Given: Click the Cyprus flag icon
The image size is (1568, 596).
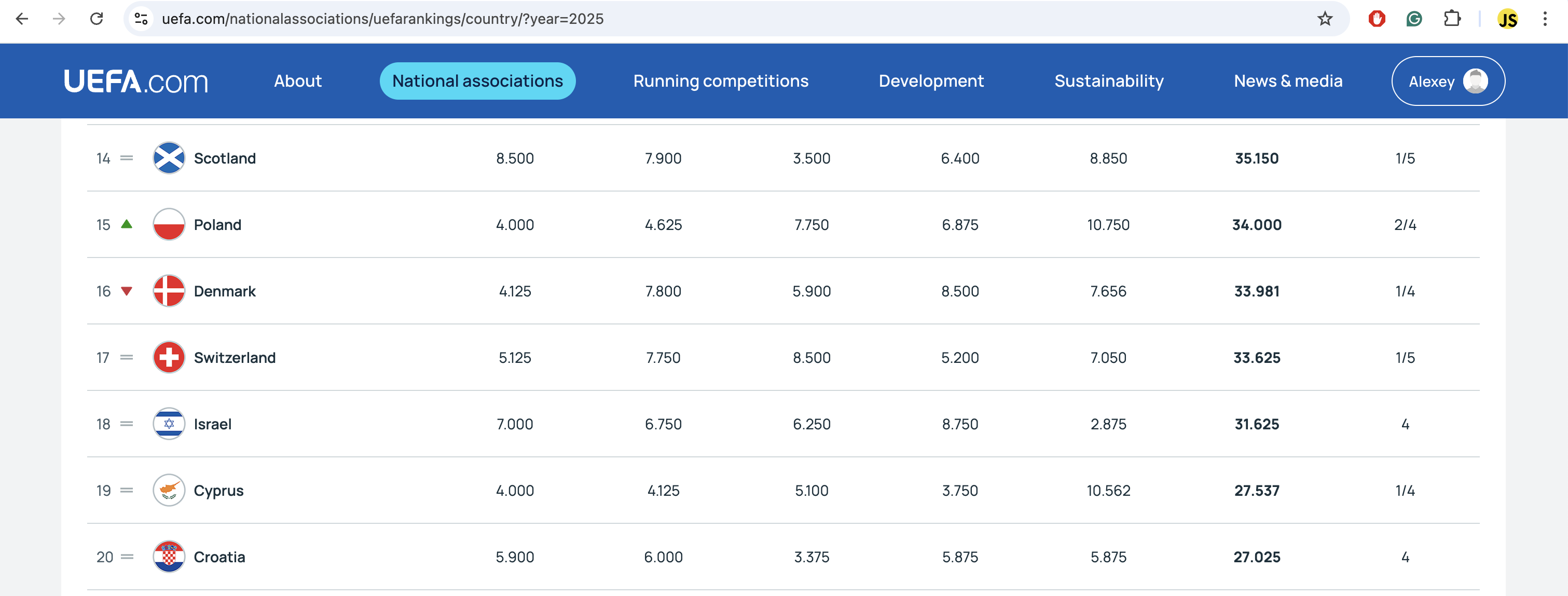Looking at the screenshot, I should (x=169, y=490).
